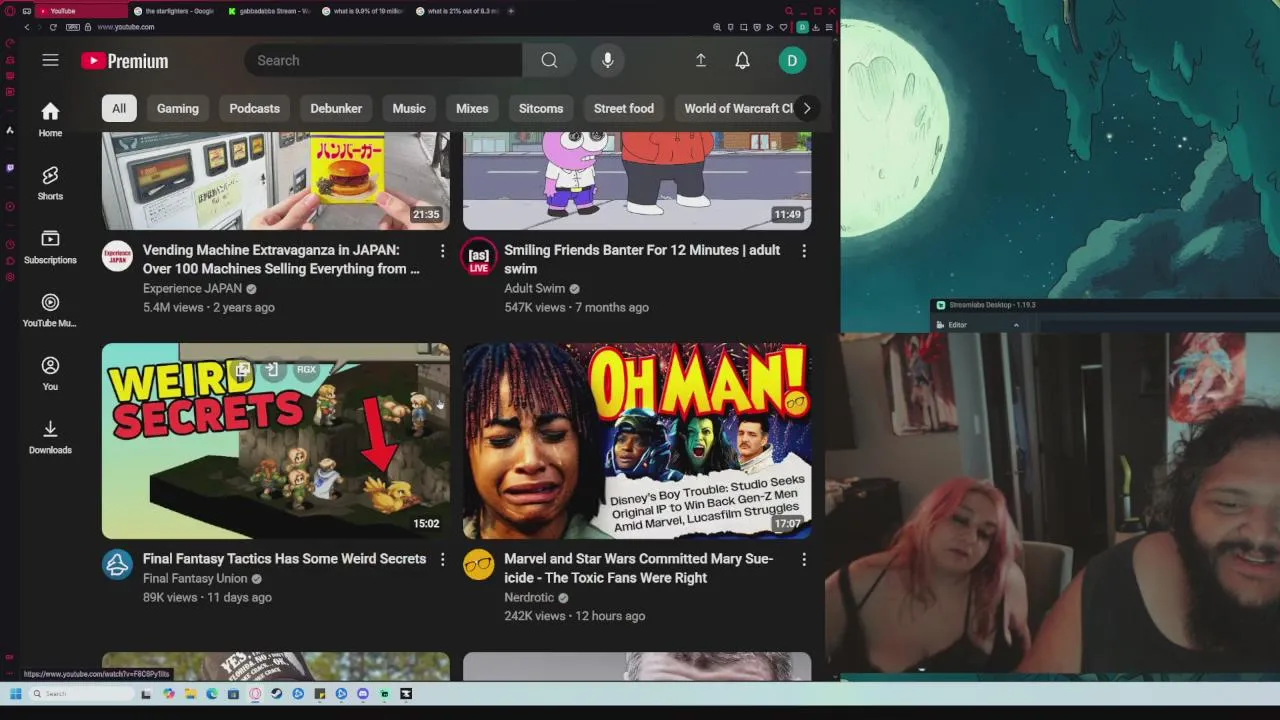Open Final Fantasy Tactics Weird Secrets title
The height and width of the screenshot is (720, 1280).
pyautogui.click(x=284, y=559)
